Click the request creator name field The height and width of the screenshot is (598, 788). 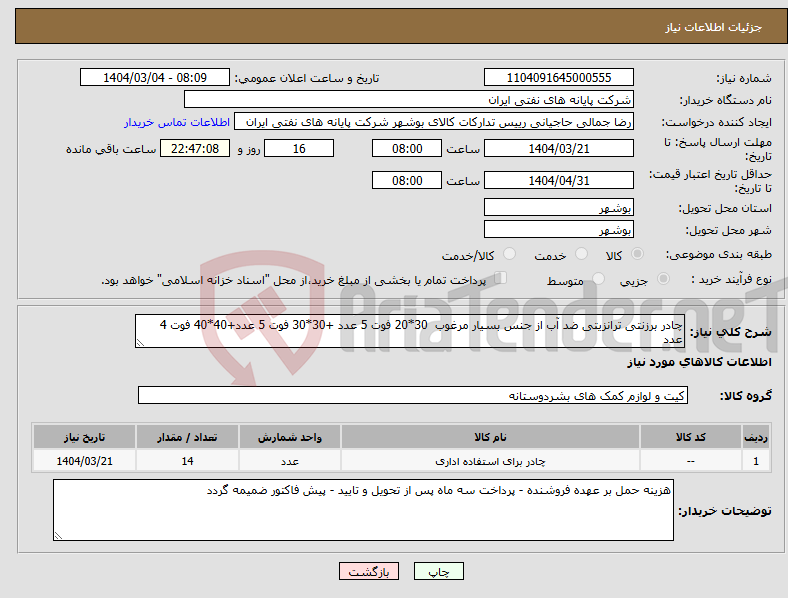434,122
